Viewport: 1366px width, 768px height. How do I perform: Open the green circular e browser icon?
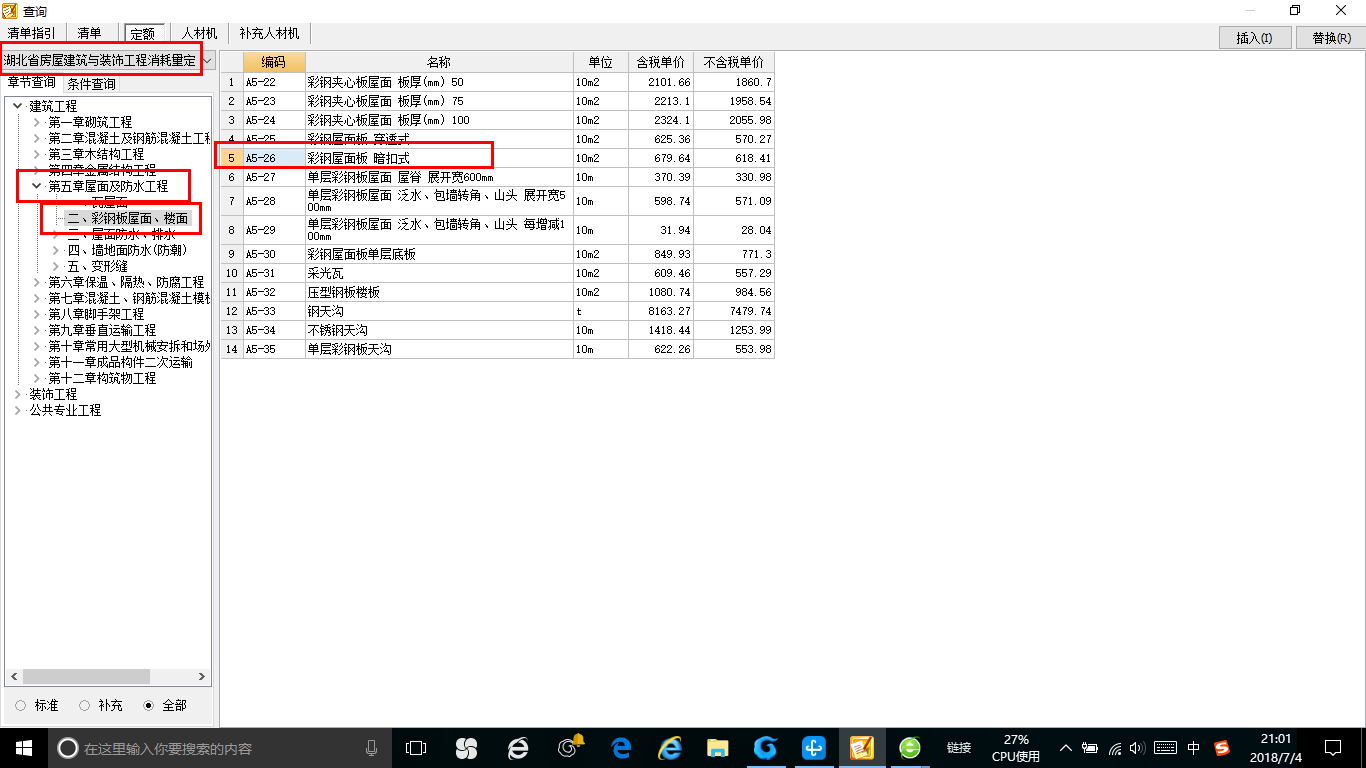coord(910,748)
